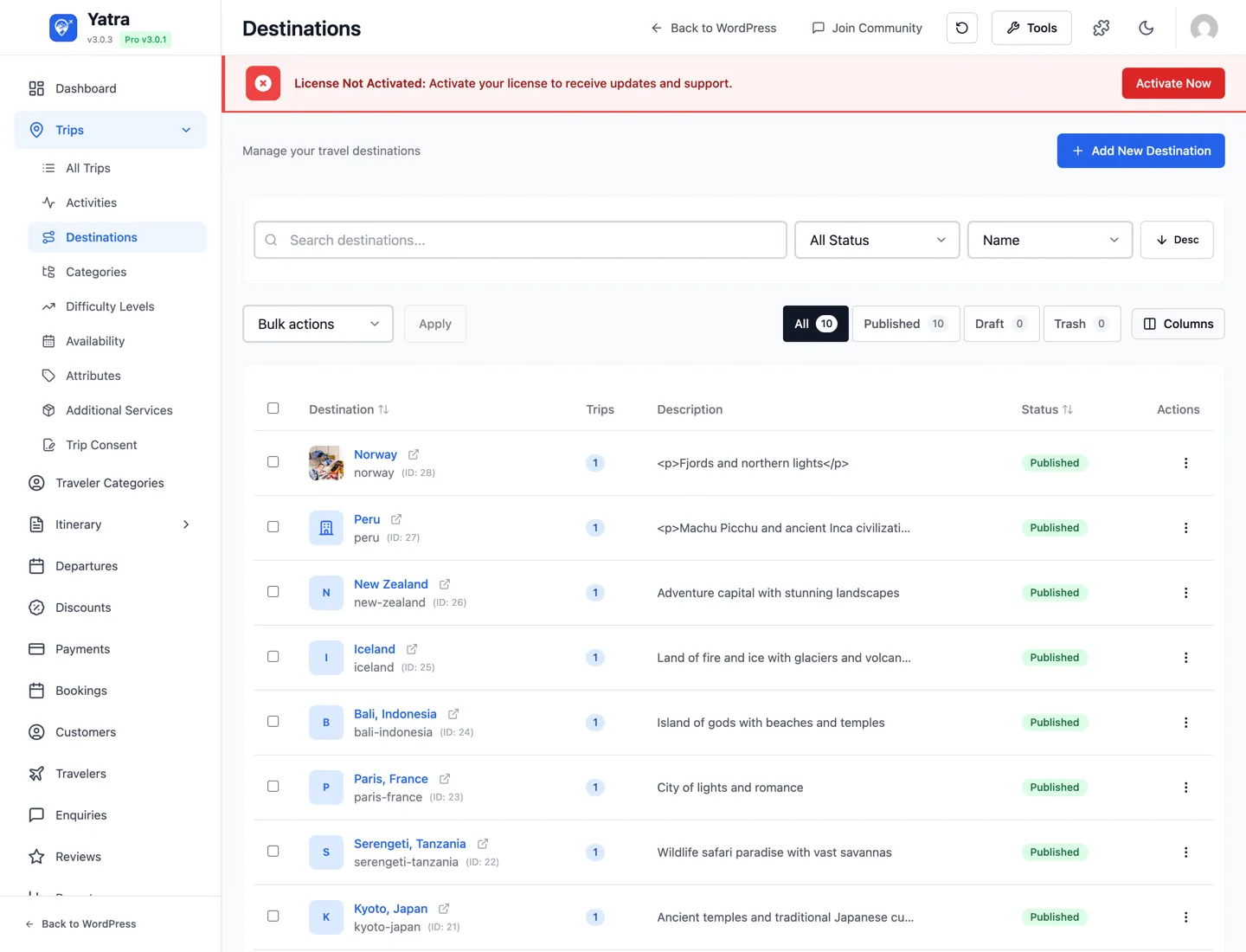Switch to the Draft filter tab
1246x952 pixels.
click(1001, 324)
